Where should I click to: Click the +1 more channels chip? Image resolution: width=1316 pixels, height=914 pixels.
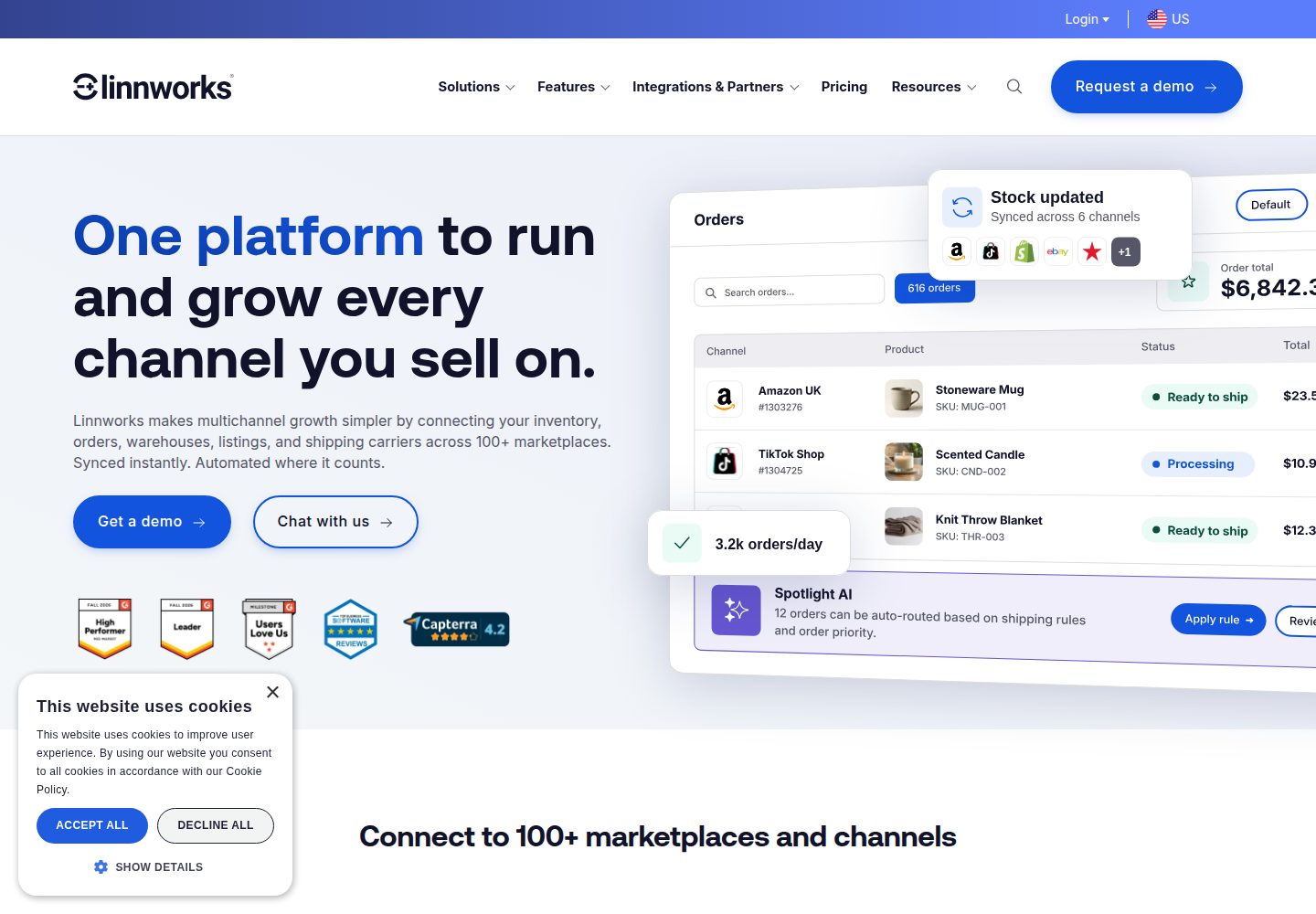click(x=1126, y=251)
